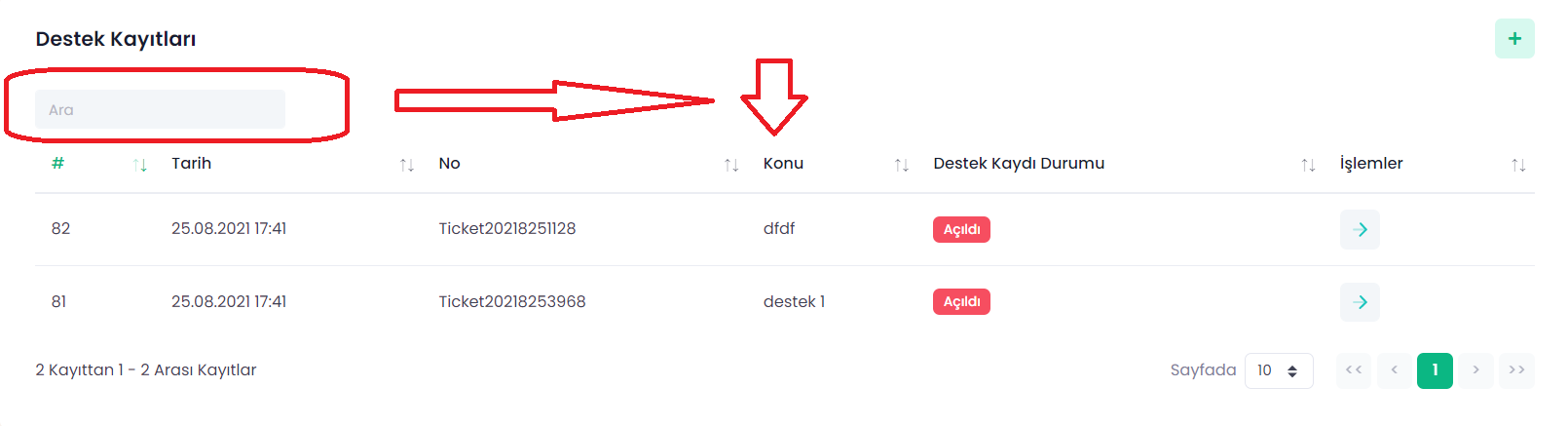Sort by Tarih column arrows
Image resolution: width=1568 pixels, height=426 pixels.
click(x=407, y=165)
